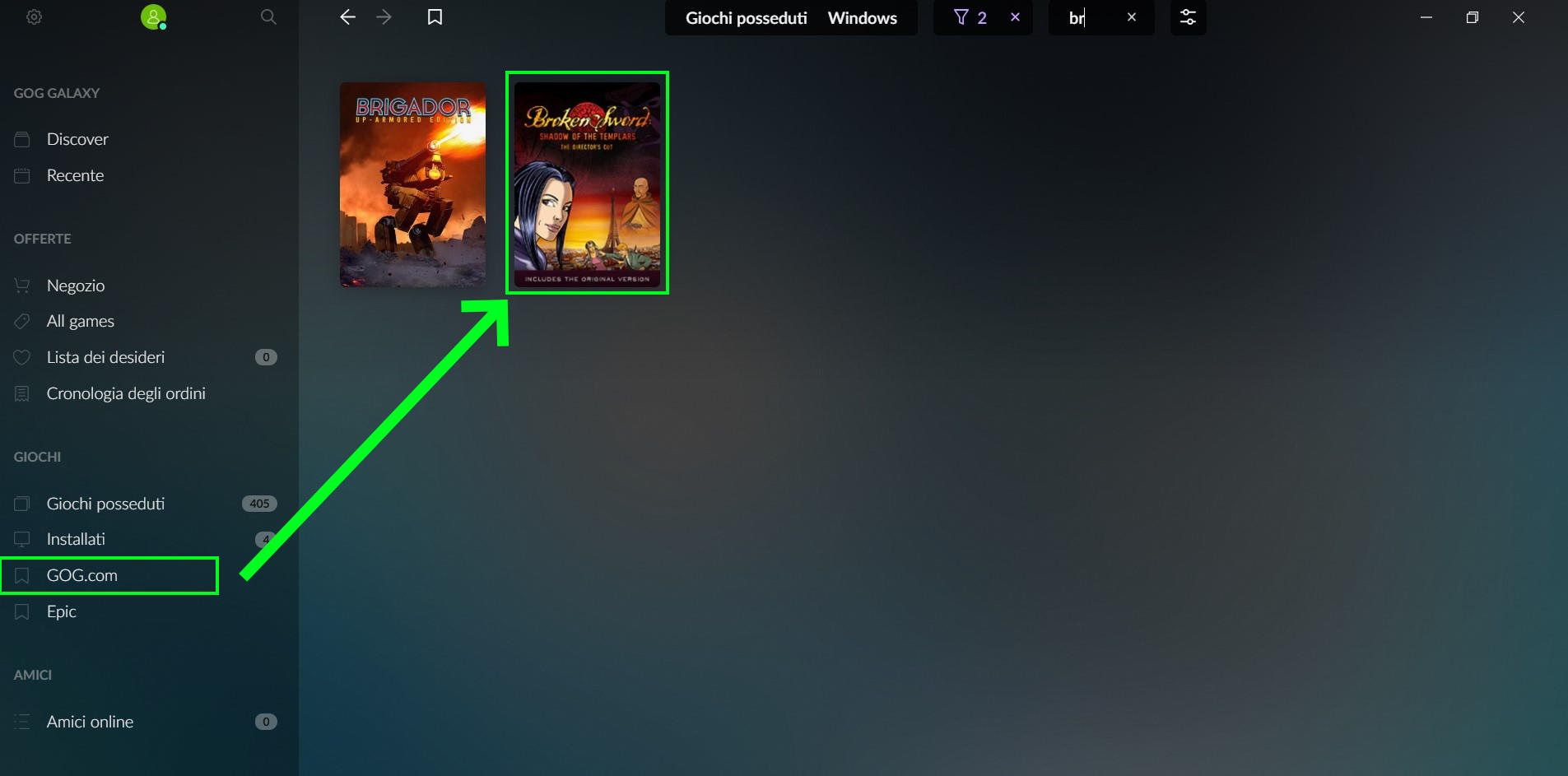
Task: Open the Giochi posseduti filter dropdown
Action: (x=746, y=18)
